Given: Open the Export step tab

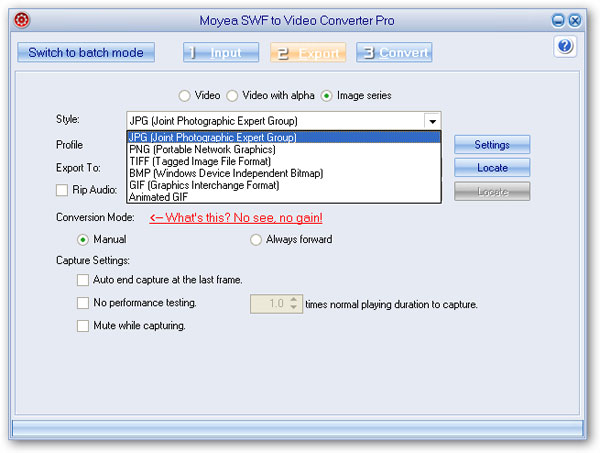Looking at the screenshot, I should [x=308, y=52].
